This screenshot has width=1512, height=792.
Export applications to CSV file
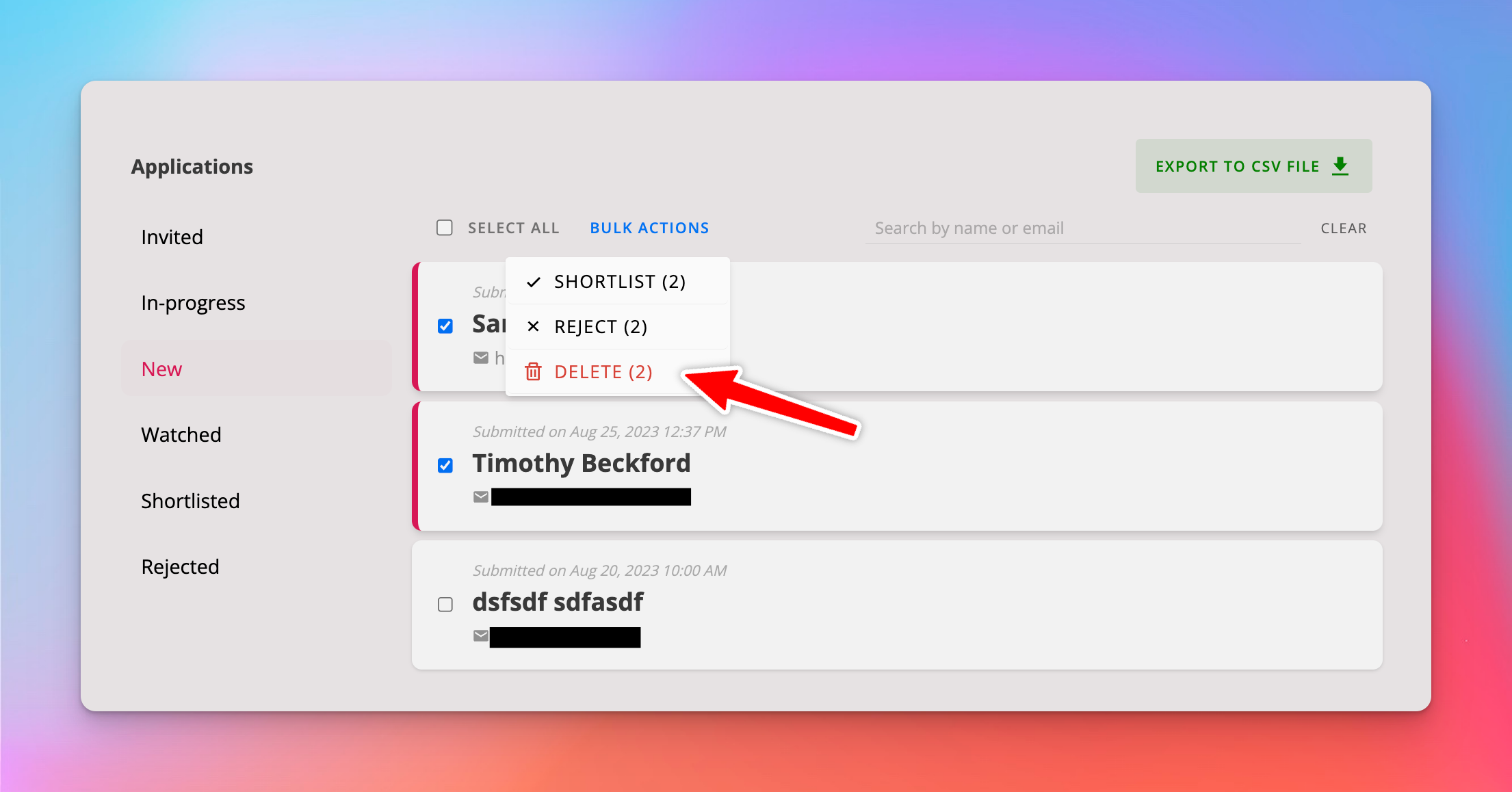pyautogui.click(x=1253, y=166)
